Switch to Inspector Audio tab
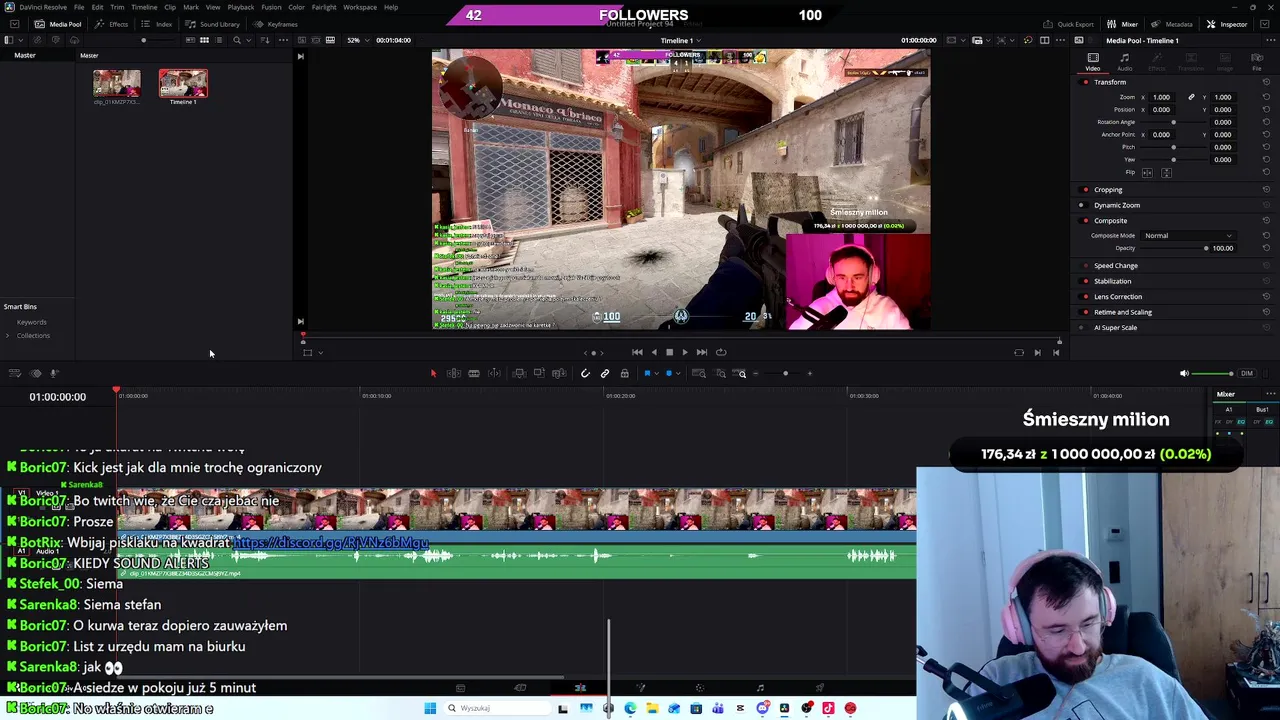Image resolution: width=1280 pixels, height=720 pixels. point(1125,62)
